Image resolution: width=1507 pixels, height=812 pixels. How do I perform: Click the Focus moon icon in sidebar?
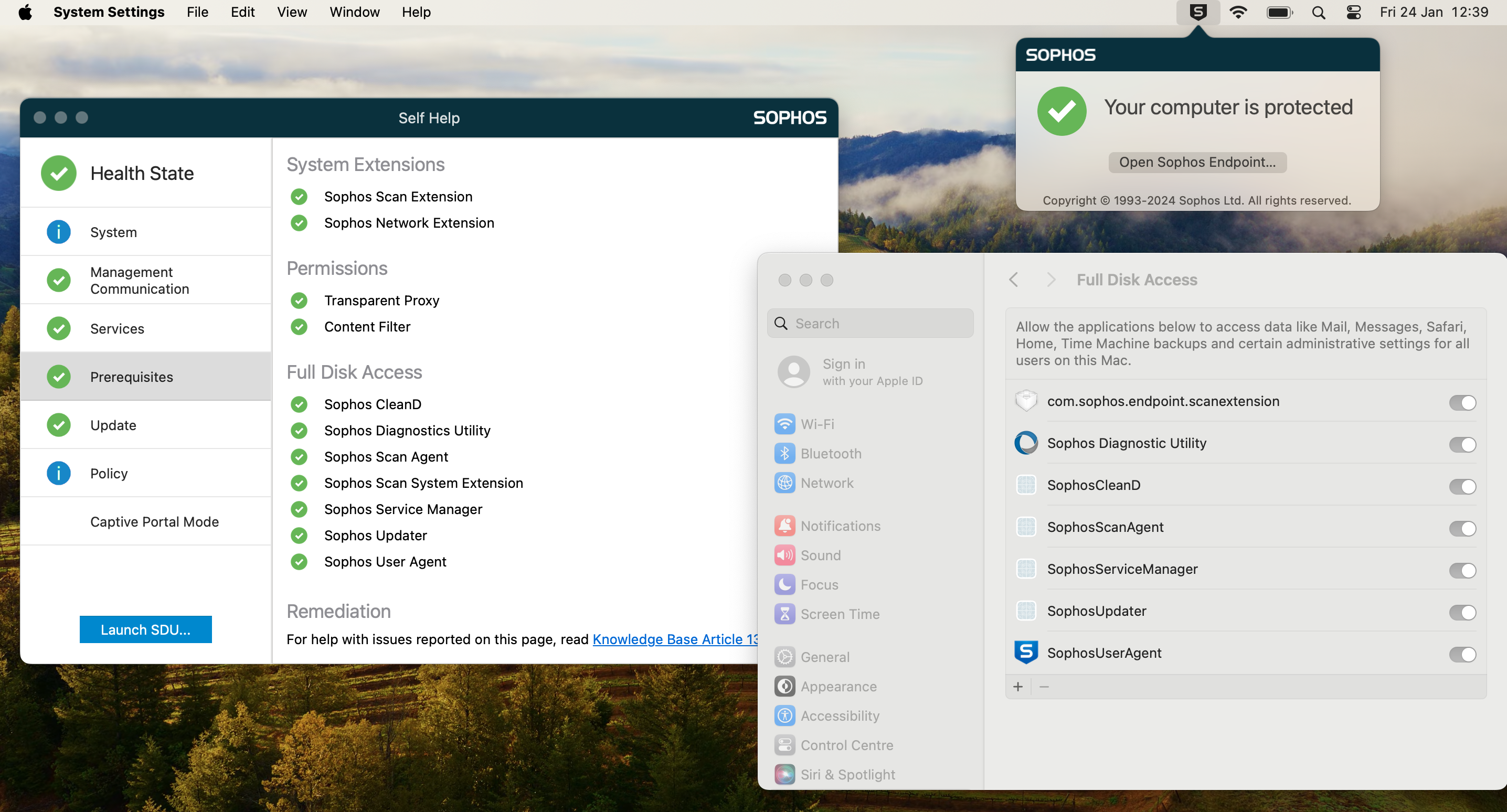point(784,584)
